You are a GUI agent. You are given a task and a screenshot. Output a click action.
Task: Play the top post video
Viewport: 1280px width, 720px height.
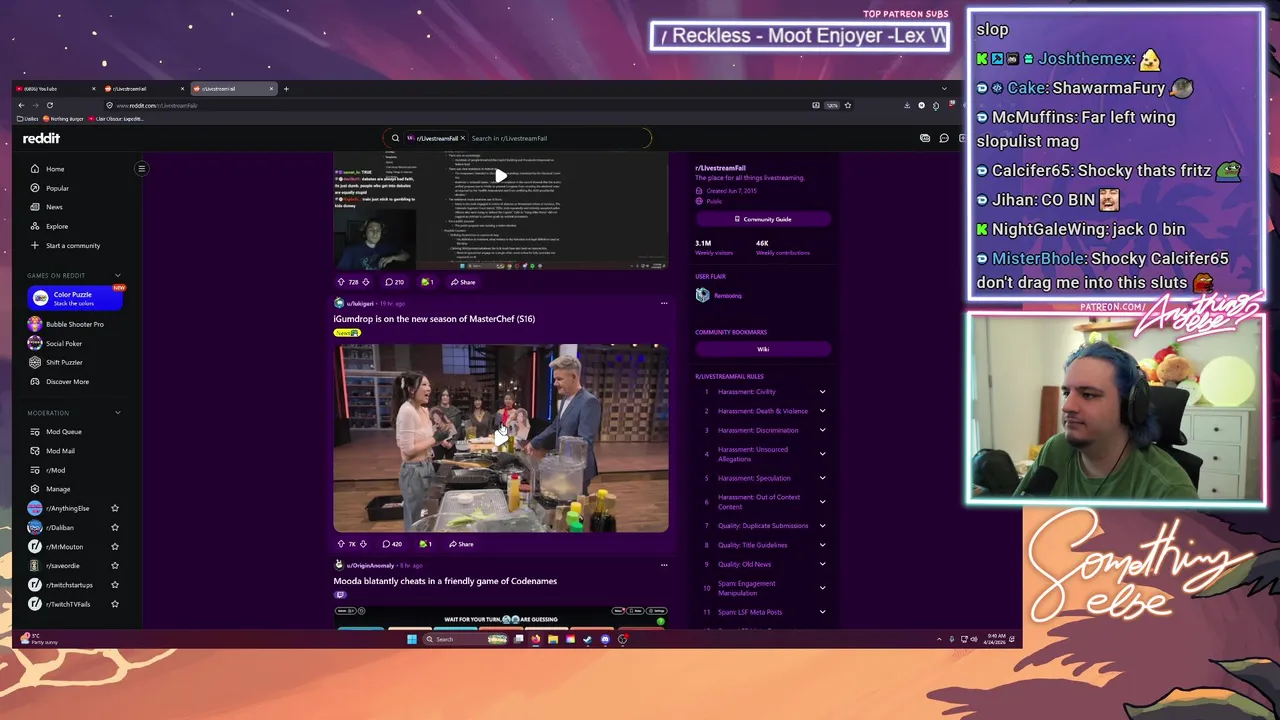click(x=501, y=176)
